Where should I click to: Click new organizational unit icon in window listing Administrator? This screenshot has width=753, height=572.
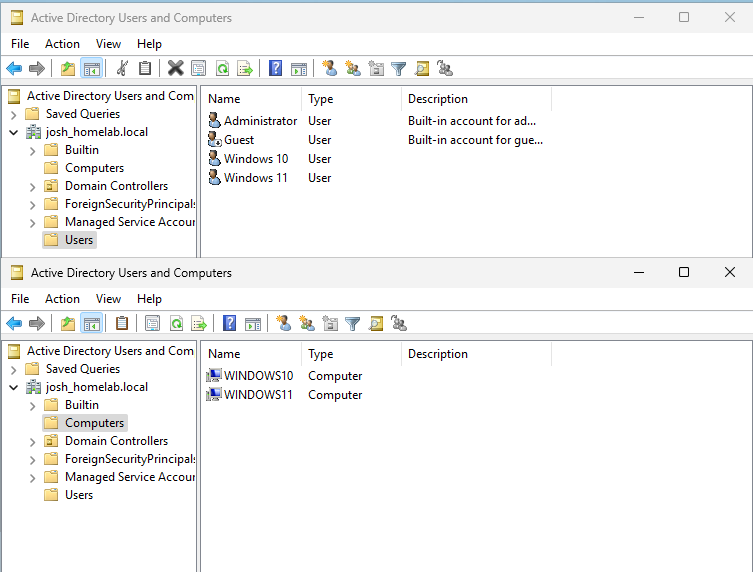[x=376, y=69]
